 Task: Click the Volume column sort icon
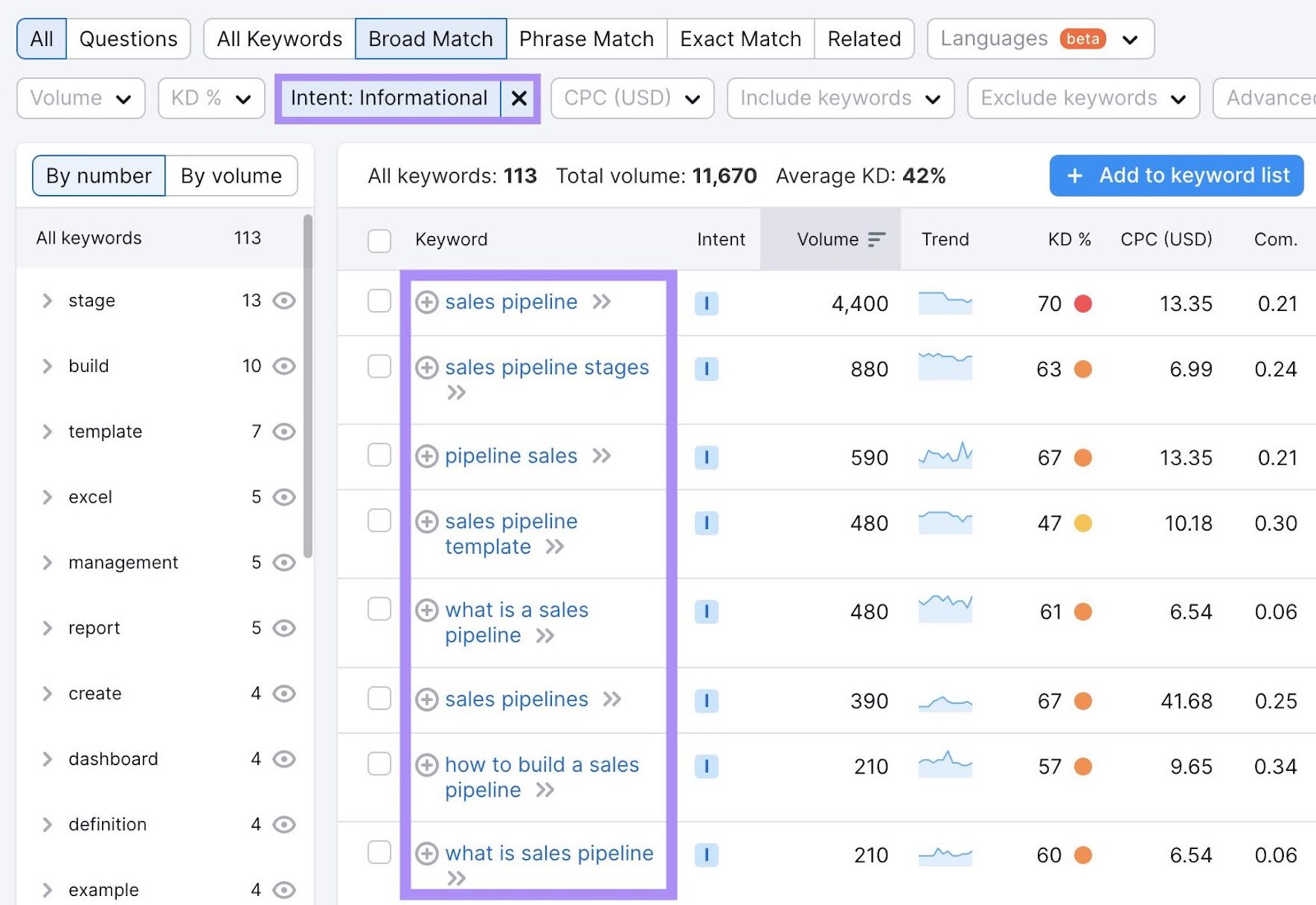point(875,239)
